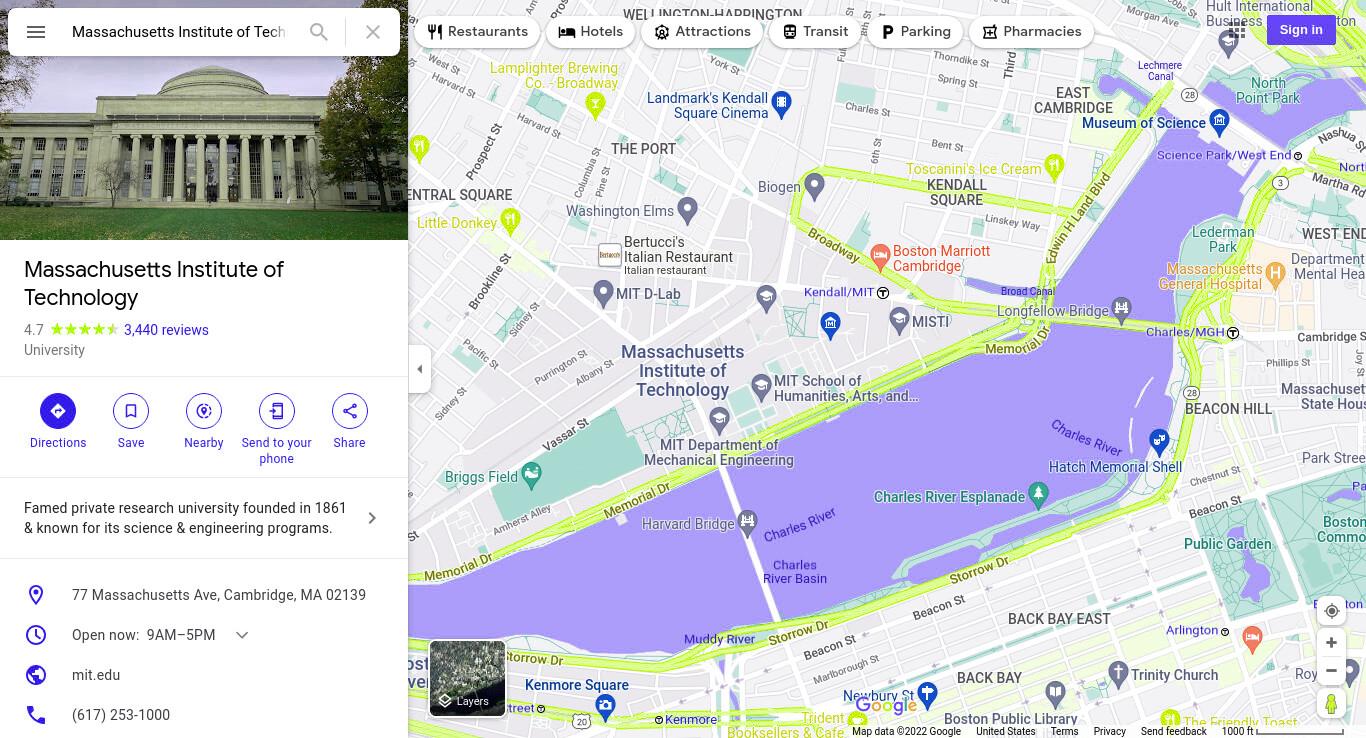Click the MIT D-Lab pin
The image size is (1366, 738).
603,292
